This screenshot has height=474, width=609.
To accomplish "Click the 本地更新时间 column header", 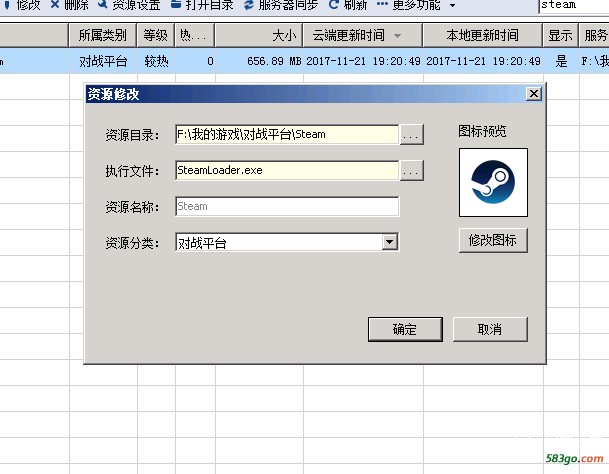I will (482, 35).
